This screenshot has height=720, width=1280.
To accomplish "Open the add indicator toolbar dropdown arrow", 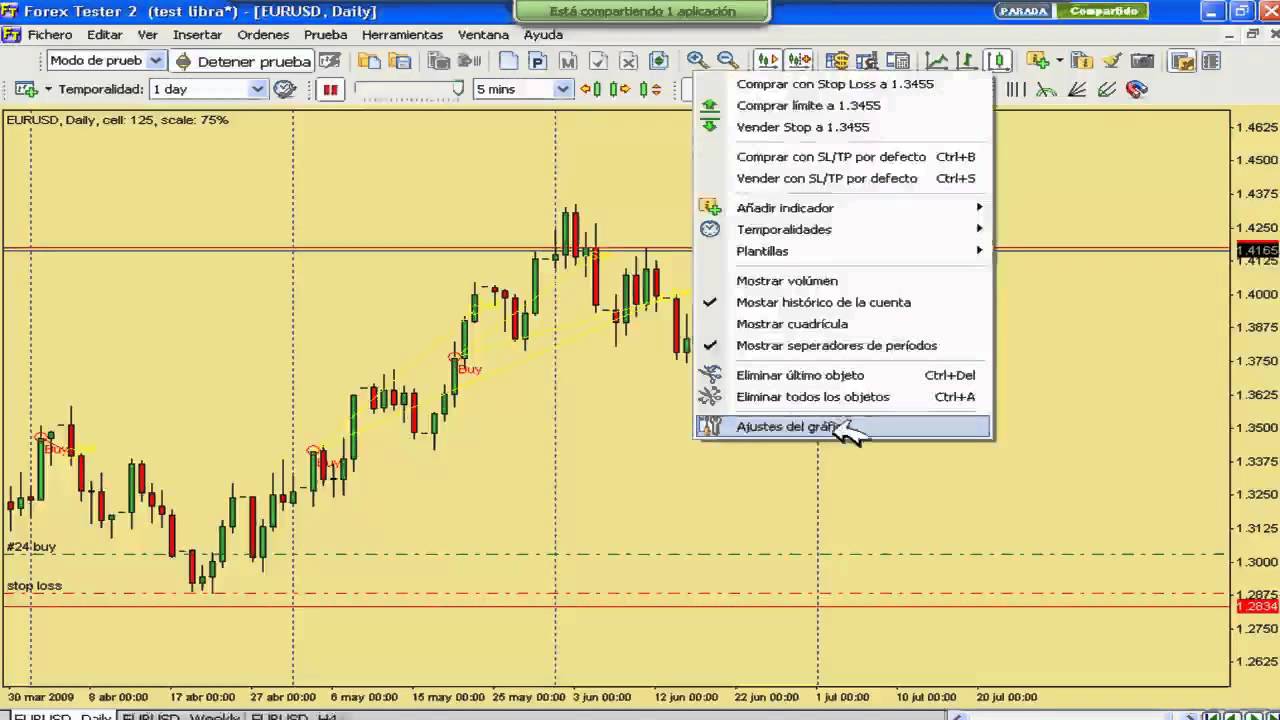I will [x=1059, y=60].
